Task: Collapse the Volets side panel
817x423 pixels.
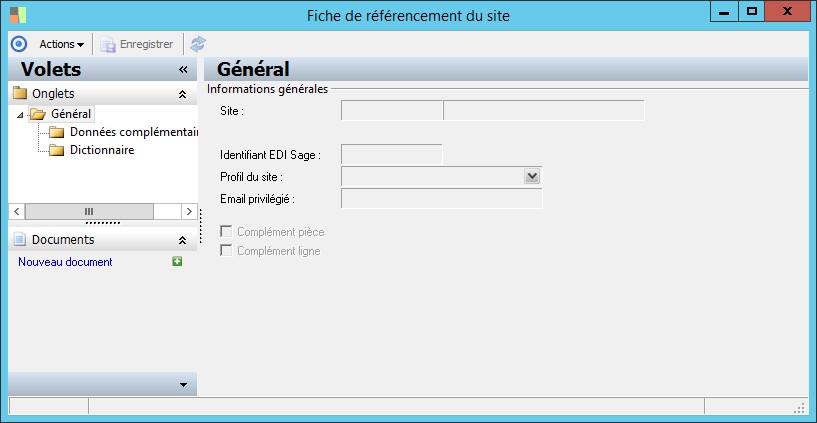Action: pyautogui.click(x=183, y=70)
